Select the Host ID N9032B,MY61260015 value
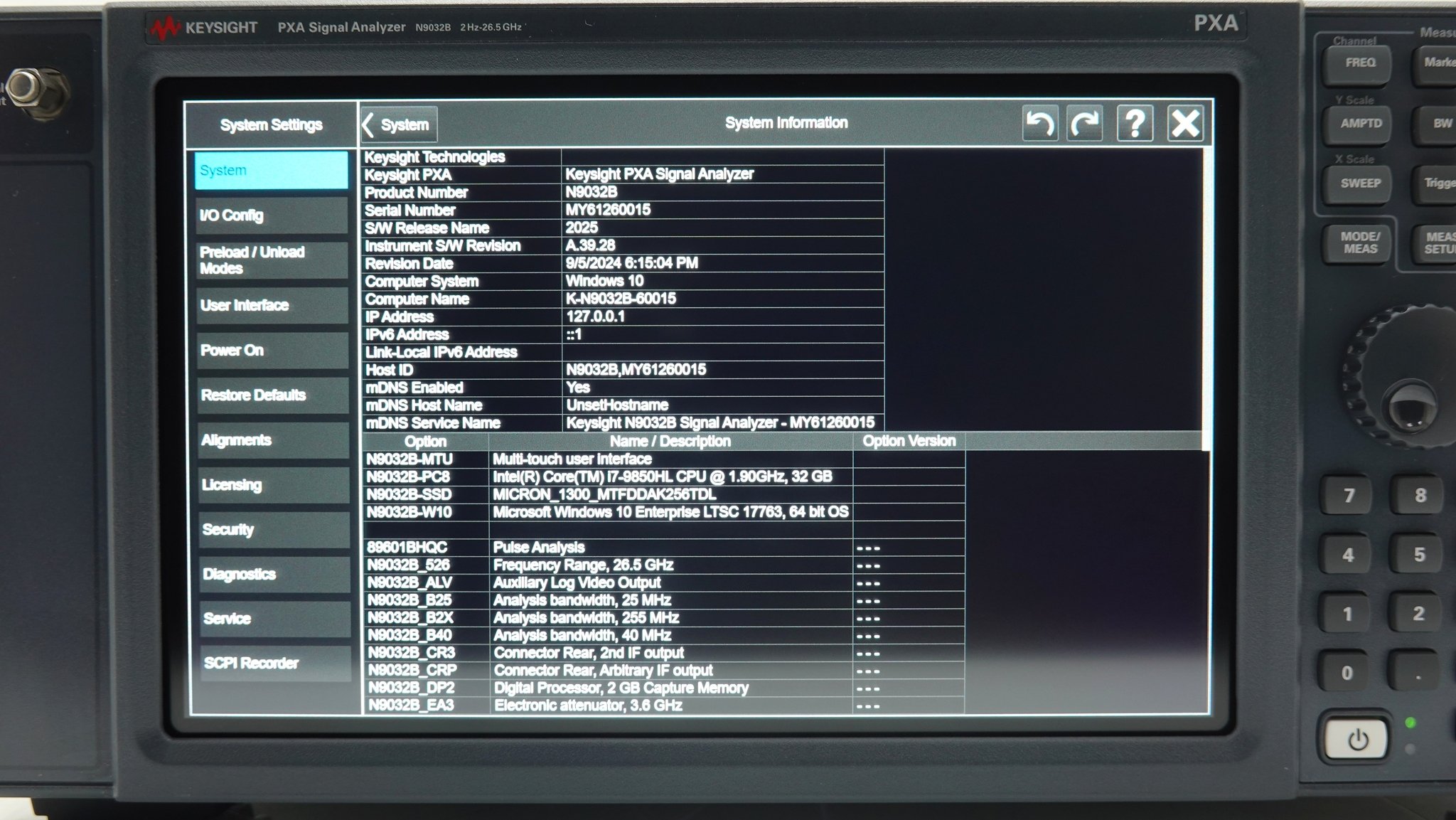This screenshot has width=1456, height=820. click(x=636, y=370)
